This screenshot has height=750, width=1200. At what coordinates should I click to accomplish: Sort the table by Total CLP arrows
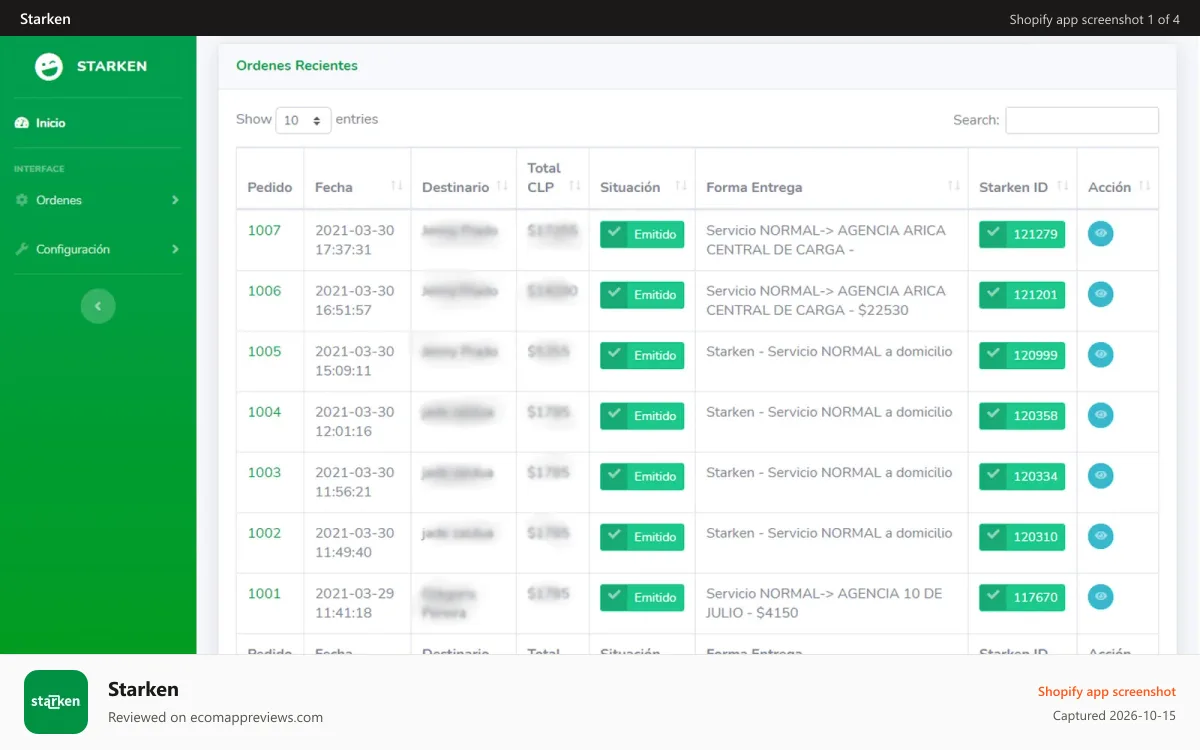click(575, 186)
